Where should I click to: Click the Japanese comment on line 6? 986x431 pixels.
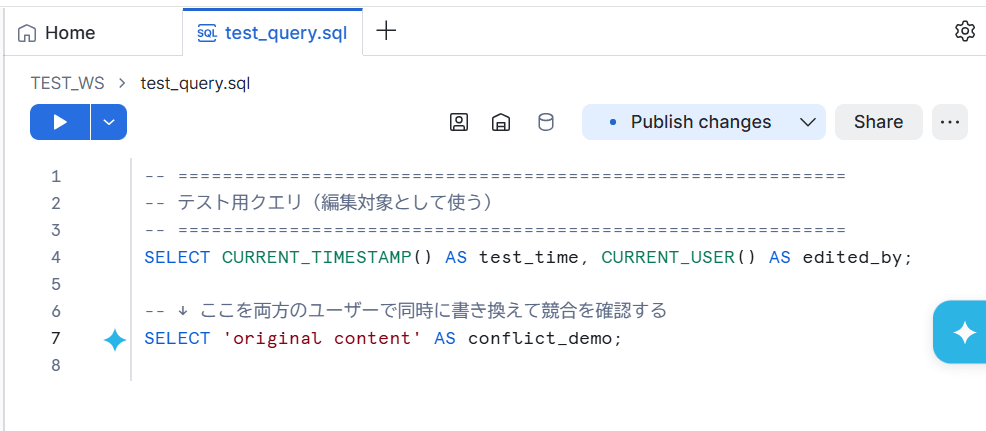(406, 311)
